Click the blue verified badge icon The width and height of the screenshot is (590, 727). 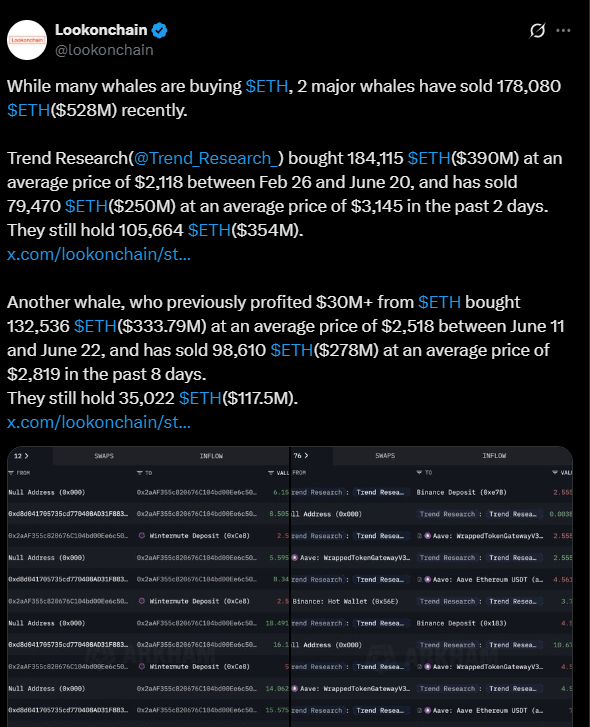pos(159,31)
